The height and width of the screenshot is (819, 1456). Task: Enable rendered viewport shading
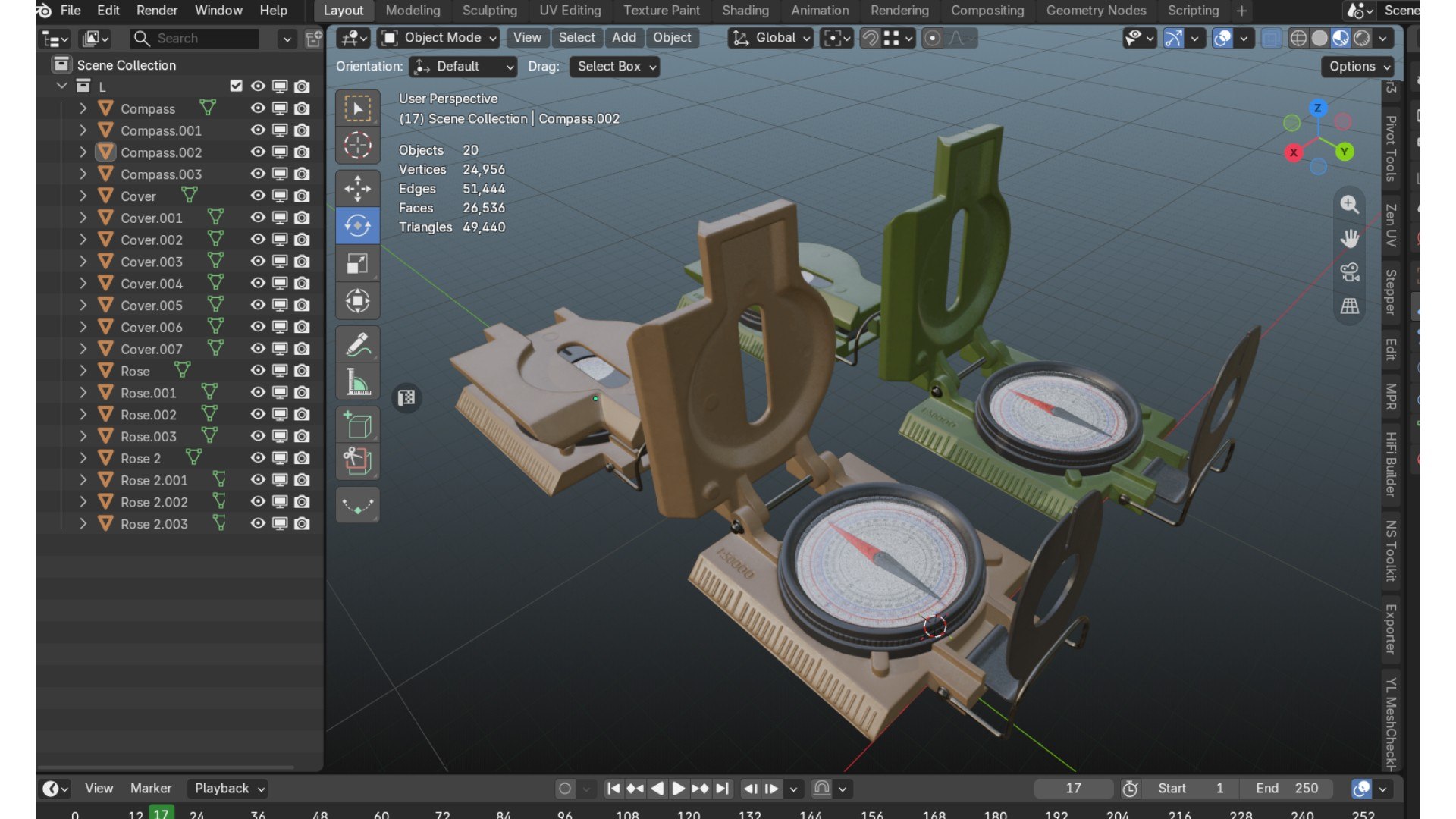(x=1362, y=38)
